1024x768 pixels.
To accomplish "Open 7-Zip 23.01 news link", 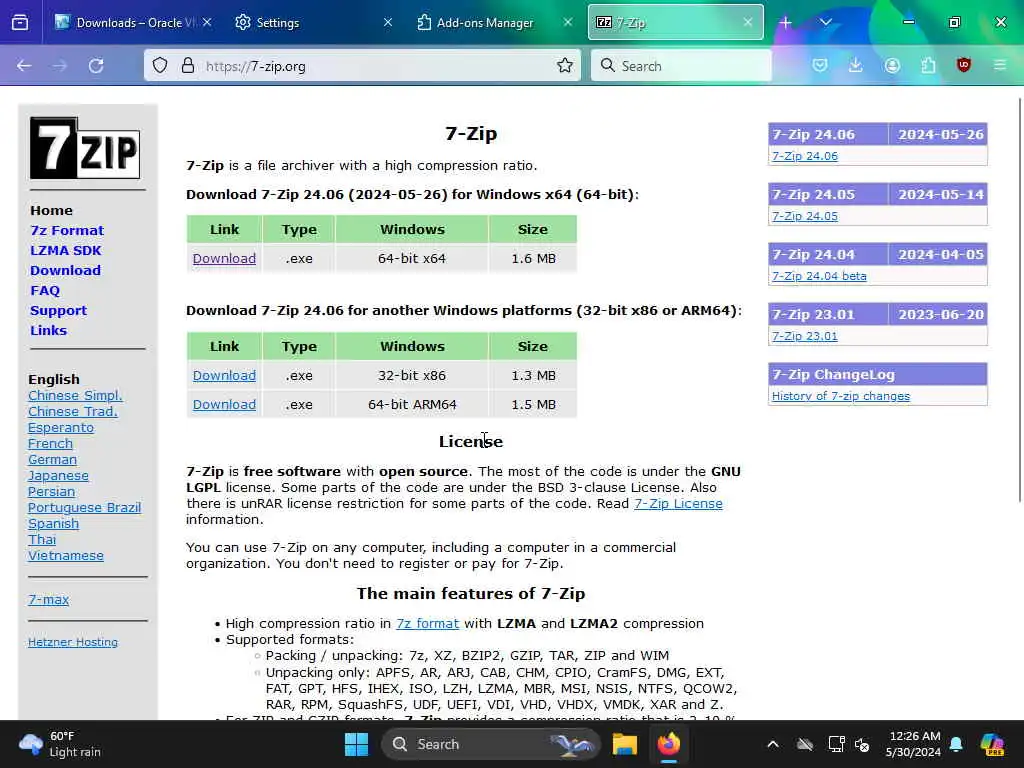I will pos(805,336).
